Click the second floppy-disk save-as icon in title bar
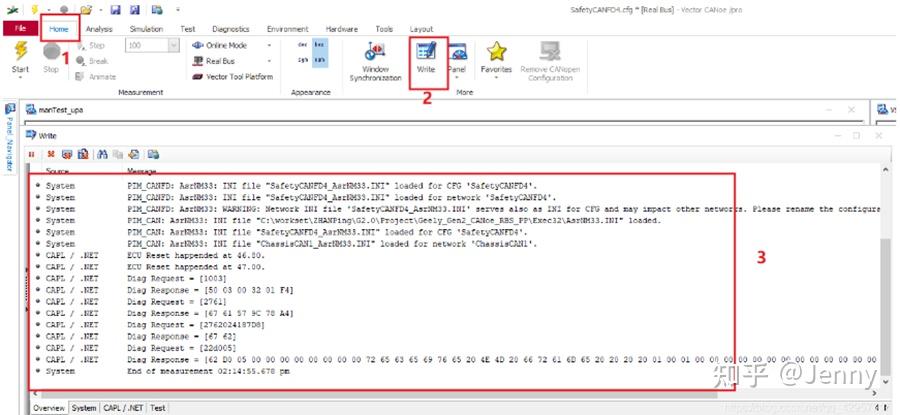Viewport: 900px width, 415px height. coord(135,10)
